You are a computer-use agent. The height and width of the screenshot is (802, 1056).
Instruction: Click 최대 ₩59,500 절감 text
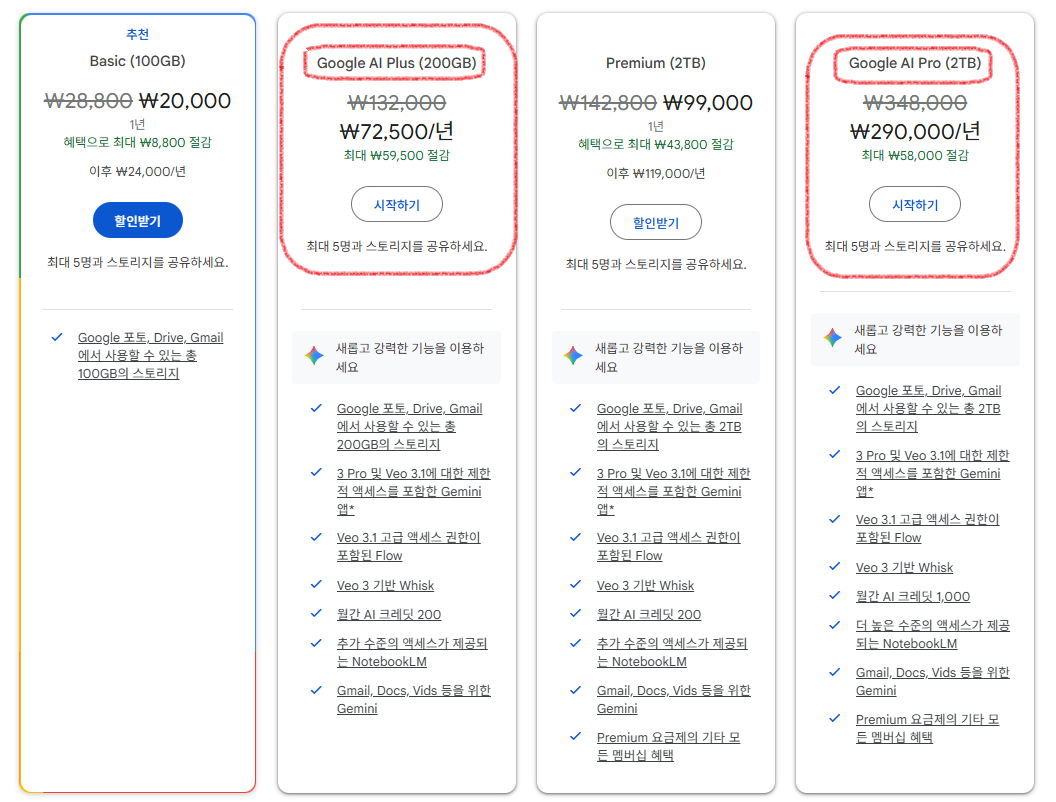[x=397, y=155]
